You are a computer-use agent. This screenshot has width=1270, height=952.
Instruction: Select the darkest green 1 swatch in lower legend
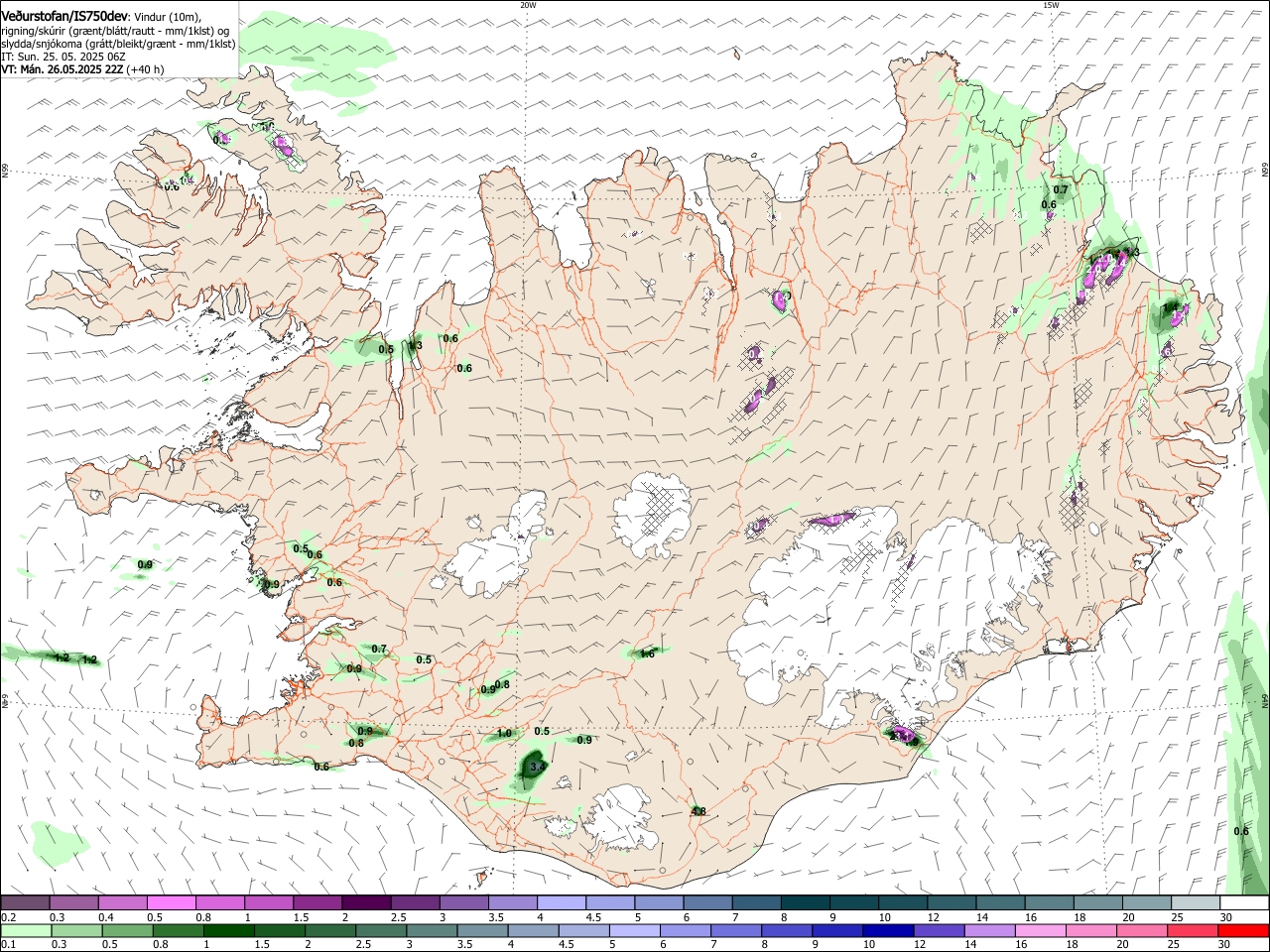[229, 930]
